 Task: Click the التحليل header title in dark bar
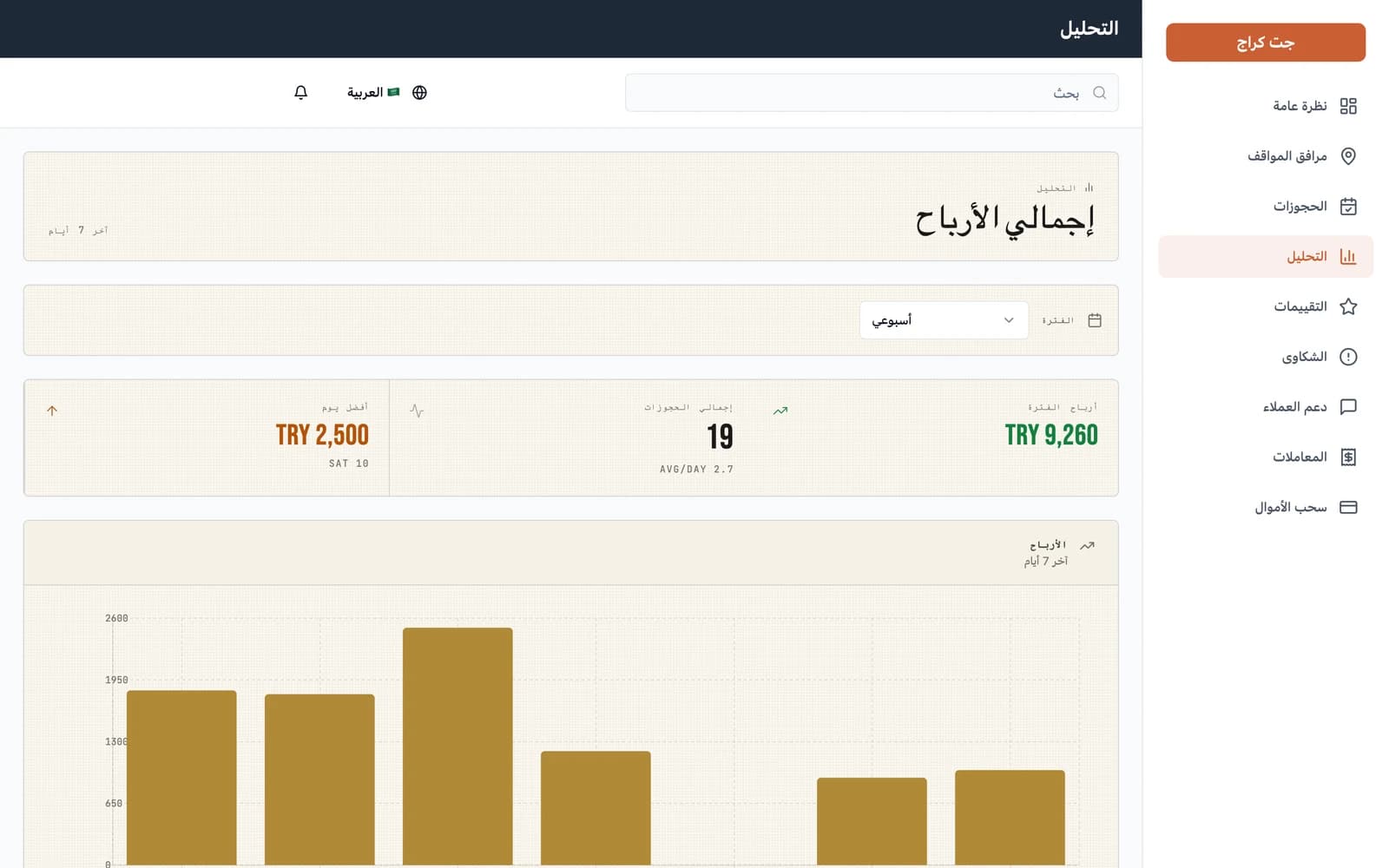point(1089,29)
